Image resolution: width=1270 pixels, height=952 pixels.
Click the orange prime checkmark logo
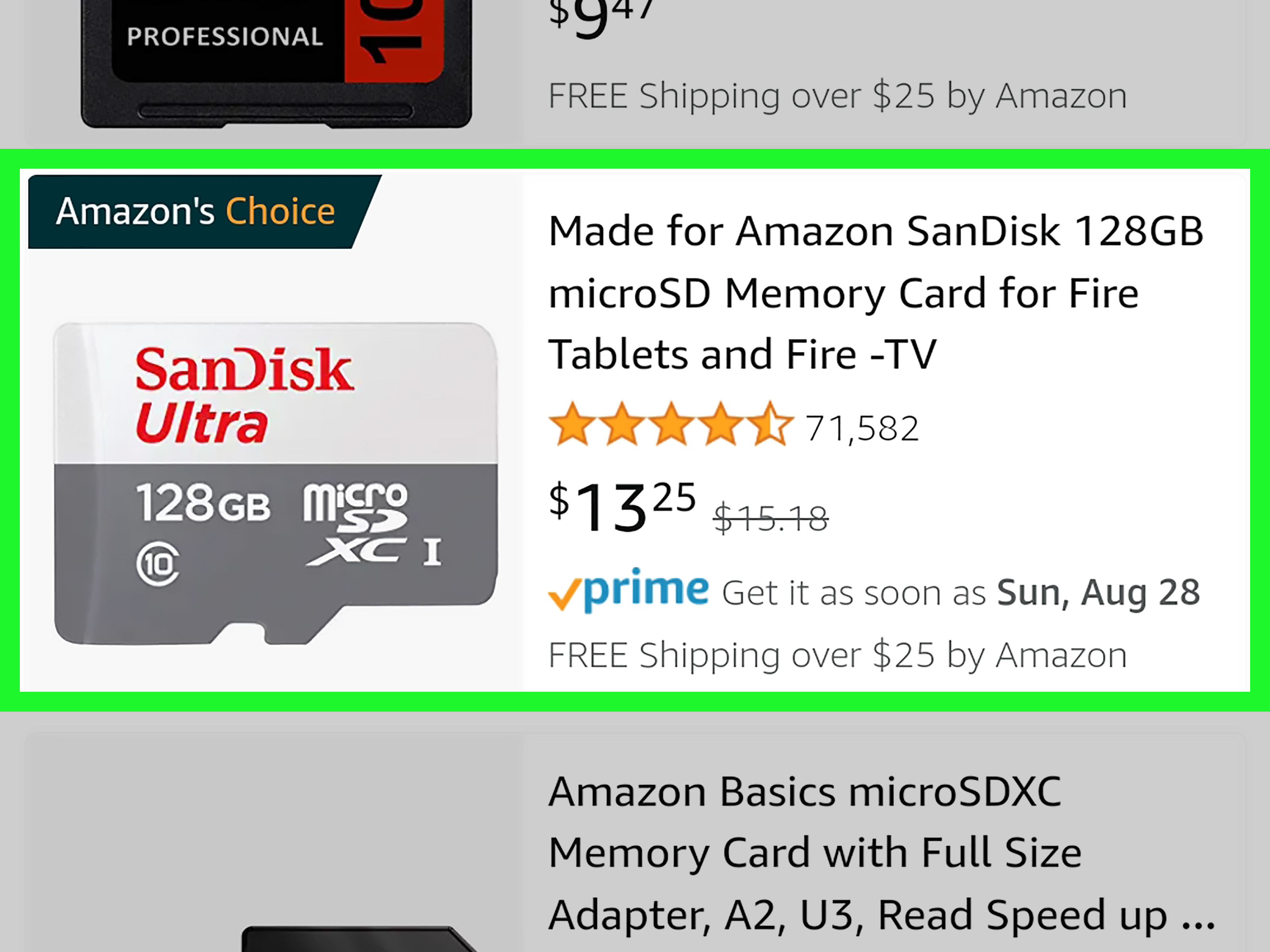tap(564, 596)
